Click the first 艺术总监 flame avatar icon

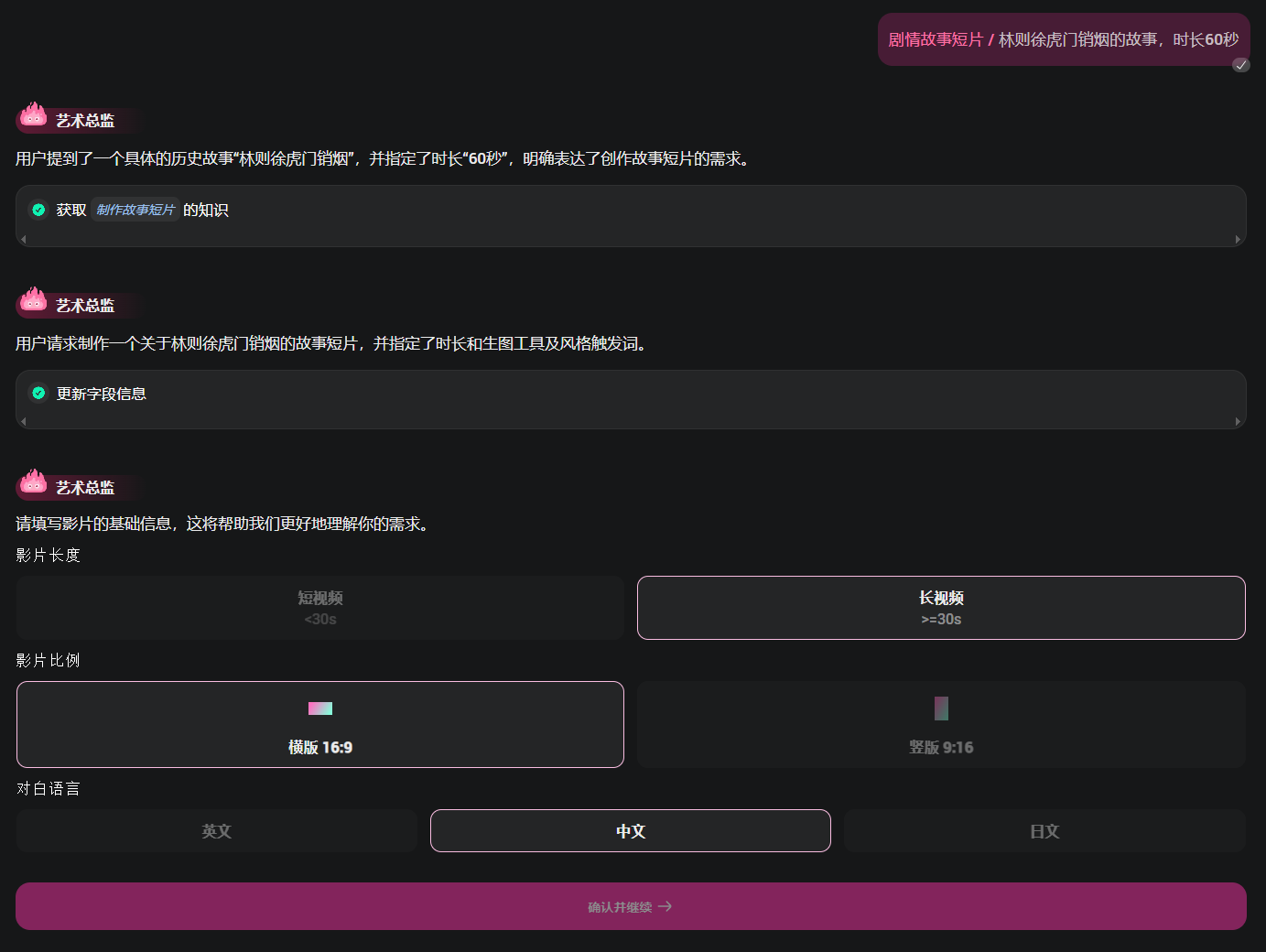[34, 116]
